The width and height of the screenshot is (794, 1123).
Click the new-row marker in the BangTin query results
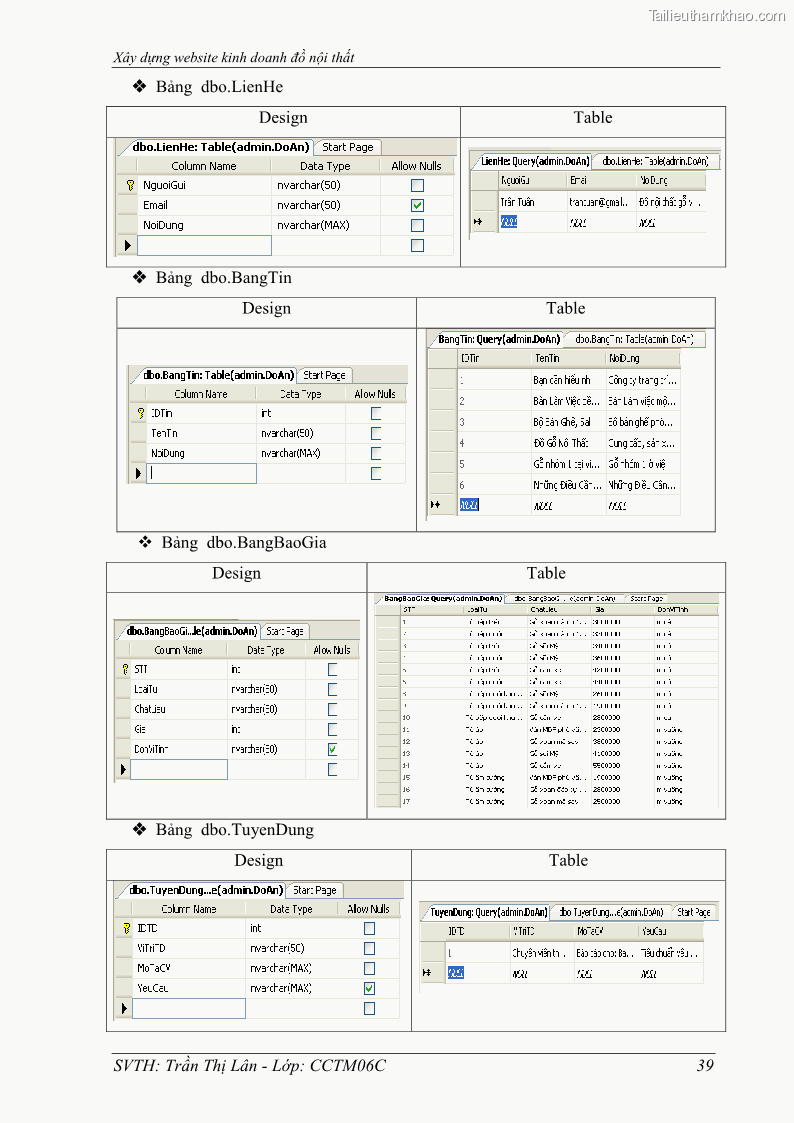point(435,505)
